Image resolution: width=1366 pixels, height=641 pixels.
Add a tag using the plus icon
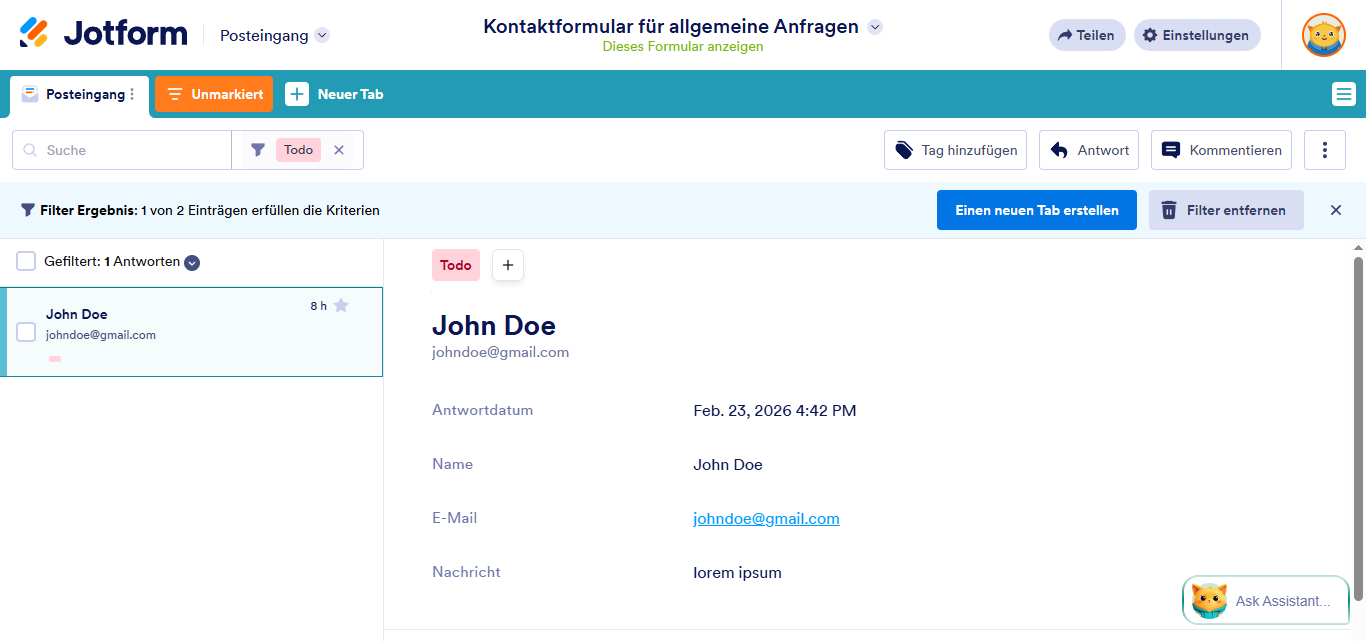tap(507, 264)
